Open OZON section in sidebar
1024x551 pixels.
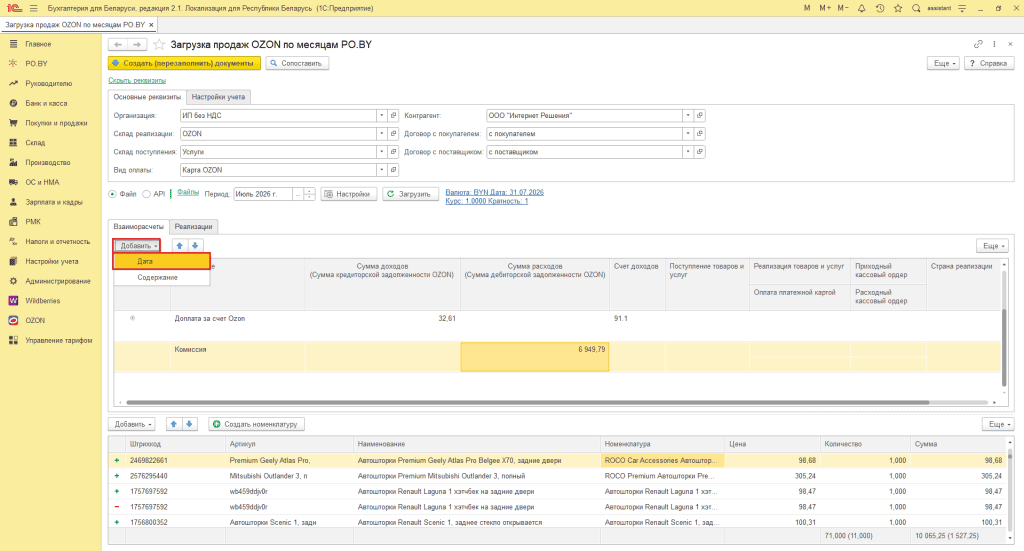coord(35,321)
